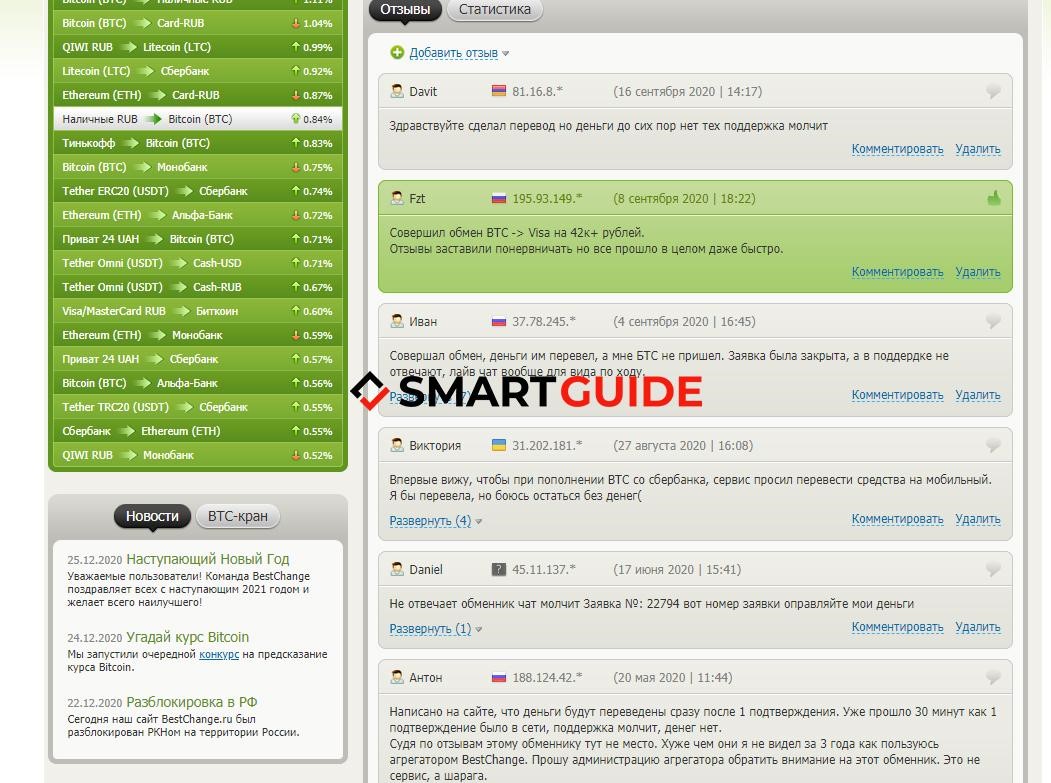
Task: Click Удалить in Иван's review
Action: tap(977, 395)
